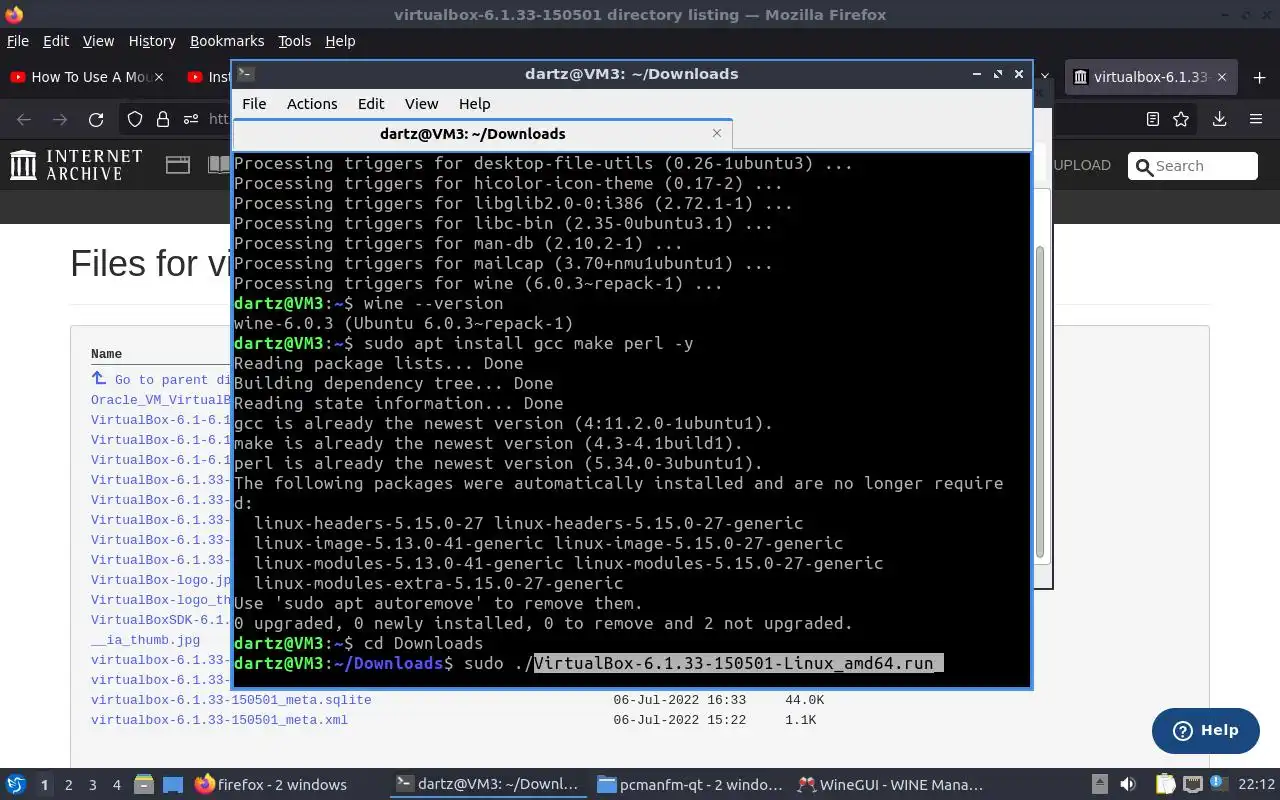
Task: Open the volume speaker tray icon
Action: tap(1128, 785)
